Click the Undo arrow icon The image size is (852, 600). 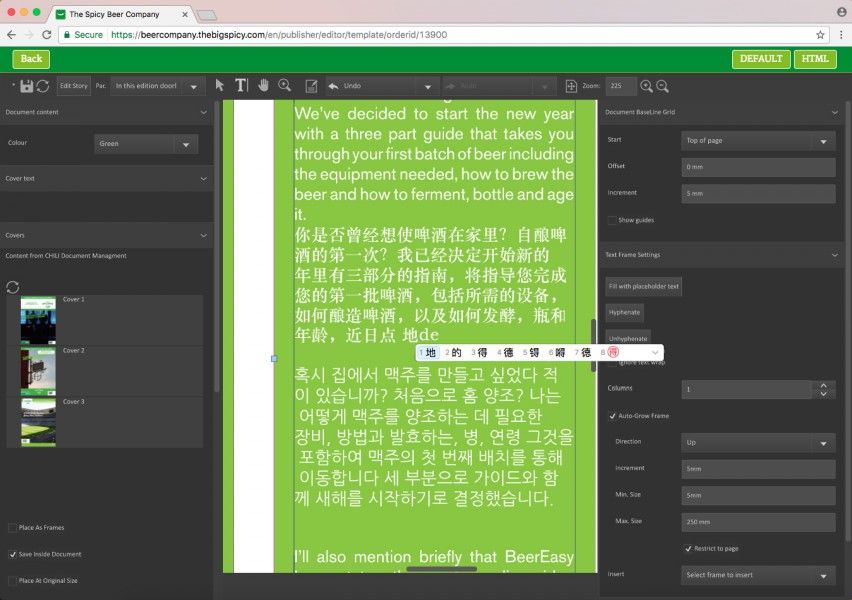click(x=334, y=86)
